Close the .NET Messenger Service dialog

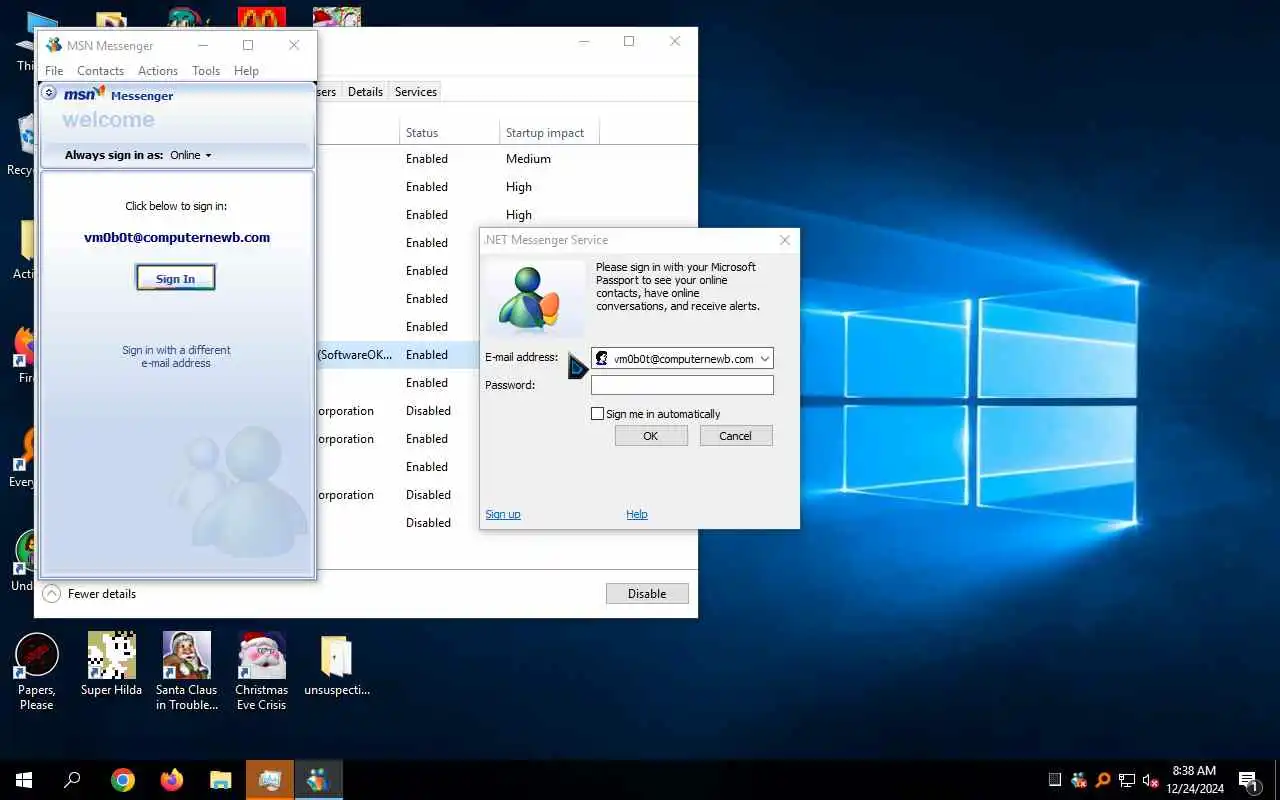click(x=785, y=240)
